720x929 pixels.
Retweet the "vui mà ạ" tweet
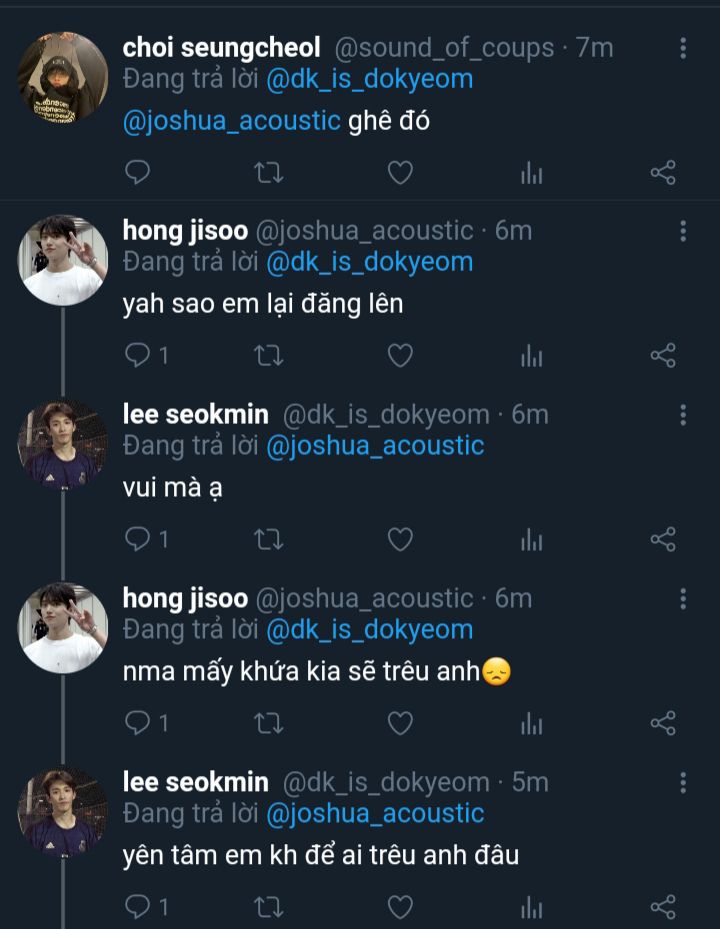pyautogui.click(x=269, y=540)
